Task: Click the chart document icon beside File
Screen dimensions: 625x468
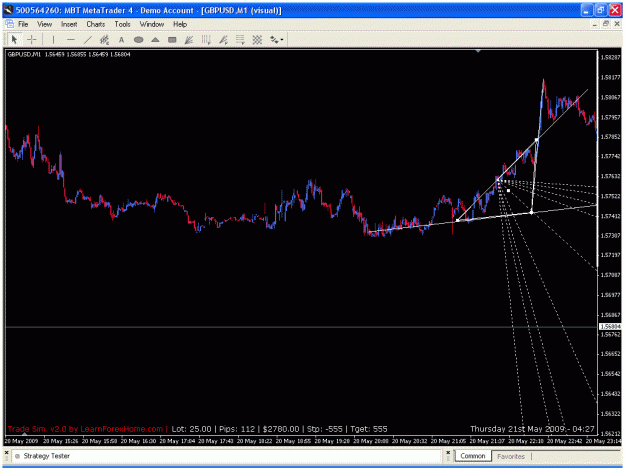Action: (x=10, y=24)
